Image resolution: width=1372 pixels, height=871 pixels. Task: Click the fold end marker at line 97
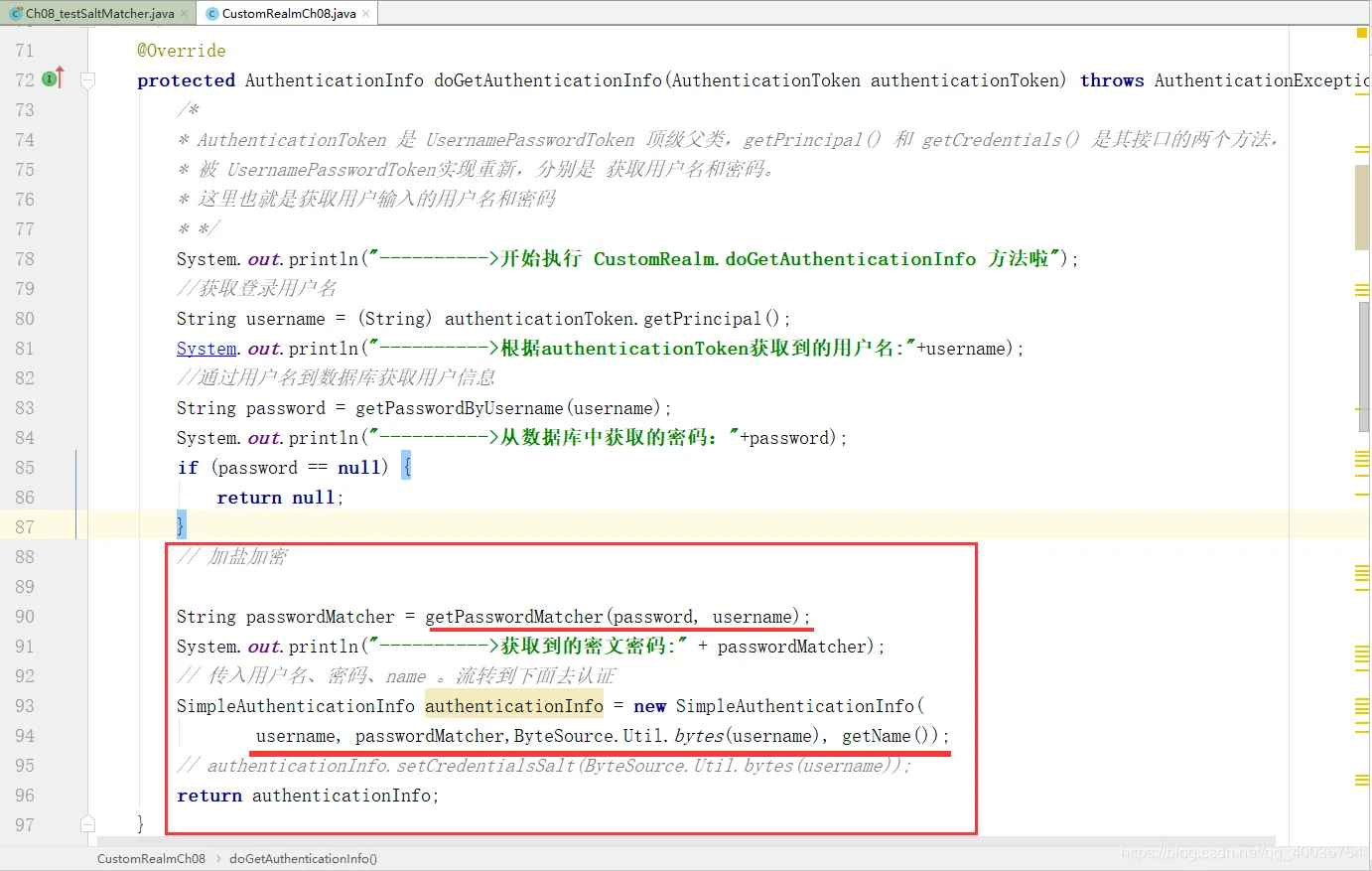(x=87, y=823)
